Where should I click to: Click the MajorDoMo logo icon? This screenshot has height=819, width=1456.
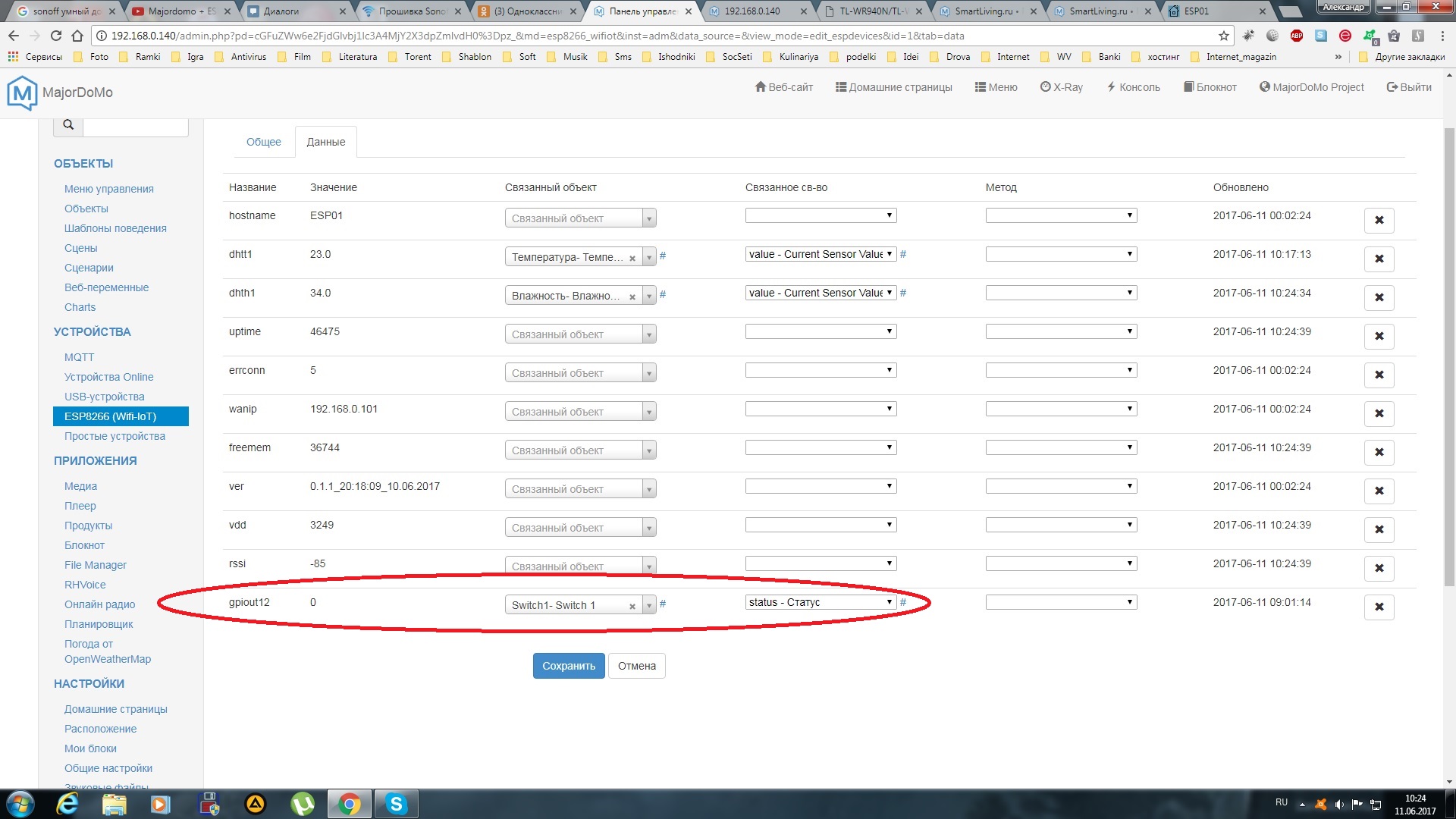click(x=22, y=93)
